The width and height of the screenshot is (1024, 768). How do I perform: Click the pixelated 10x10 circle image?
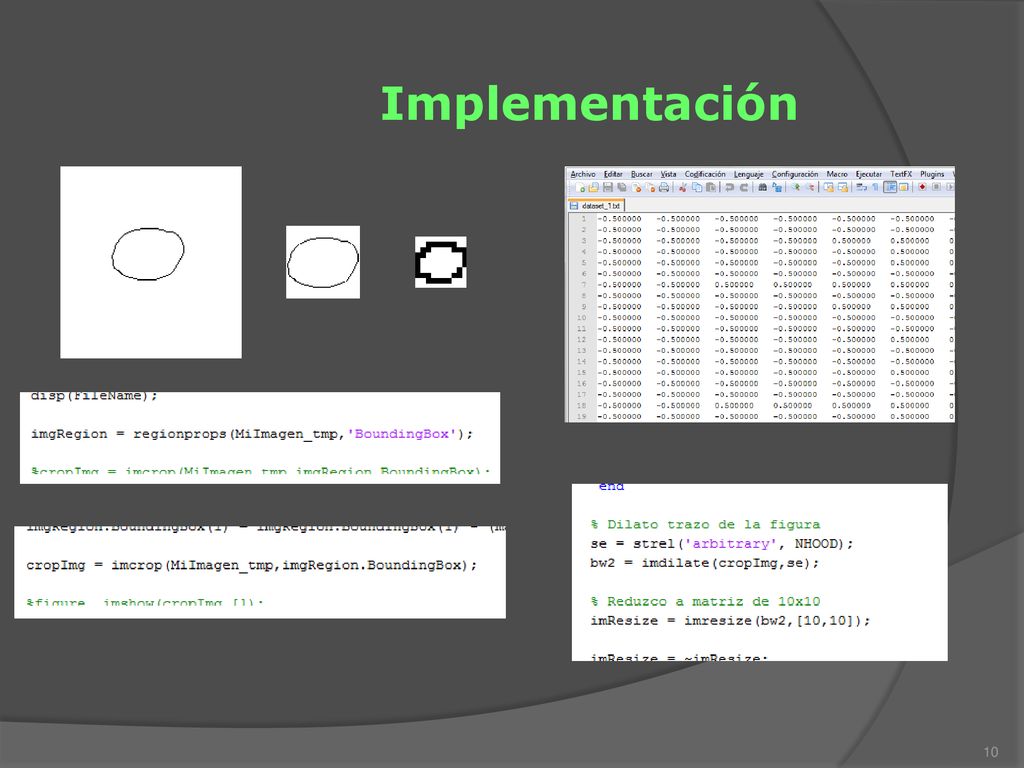tap(441, 262)
